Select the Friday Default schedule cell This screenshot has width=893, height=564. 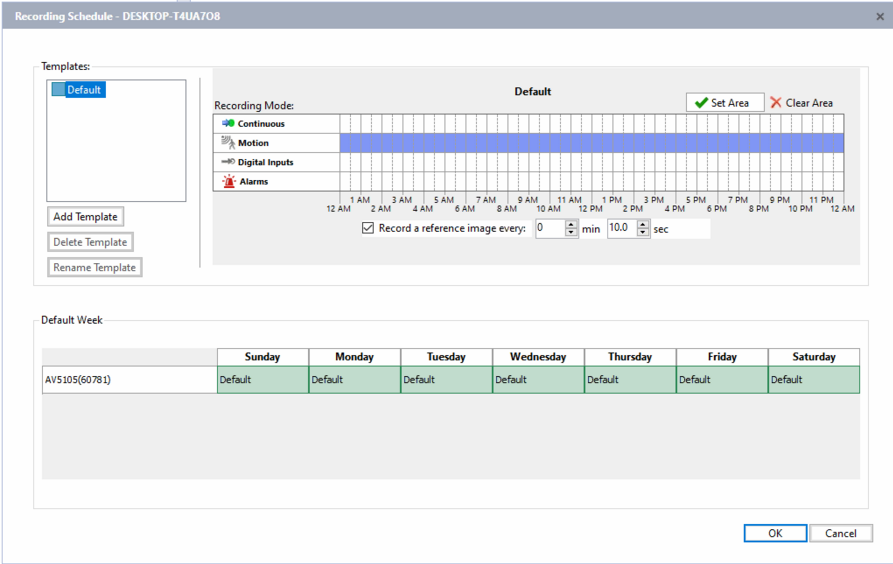722,380
